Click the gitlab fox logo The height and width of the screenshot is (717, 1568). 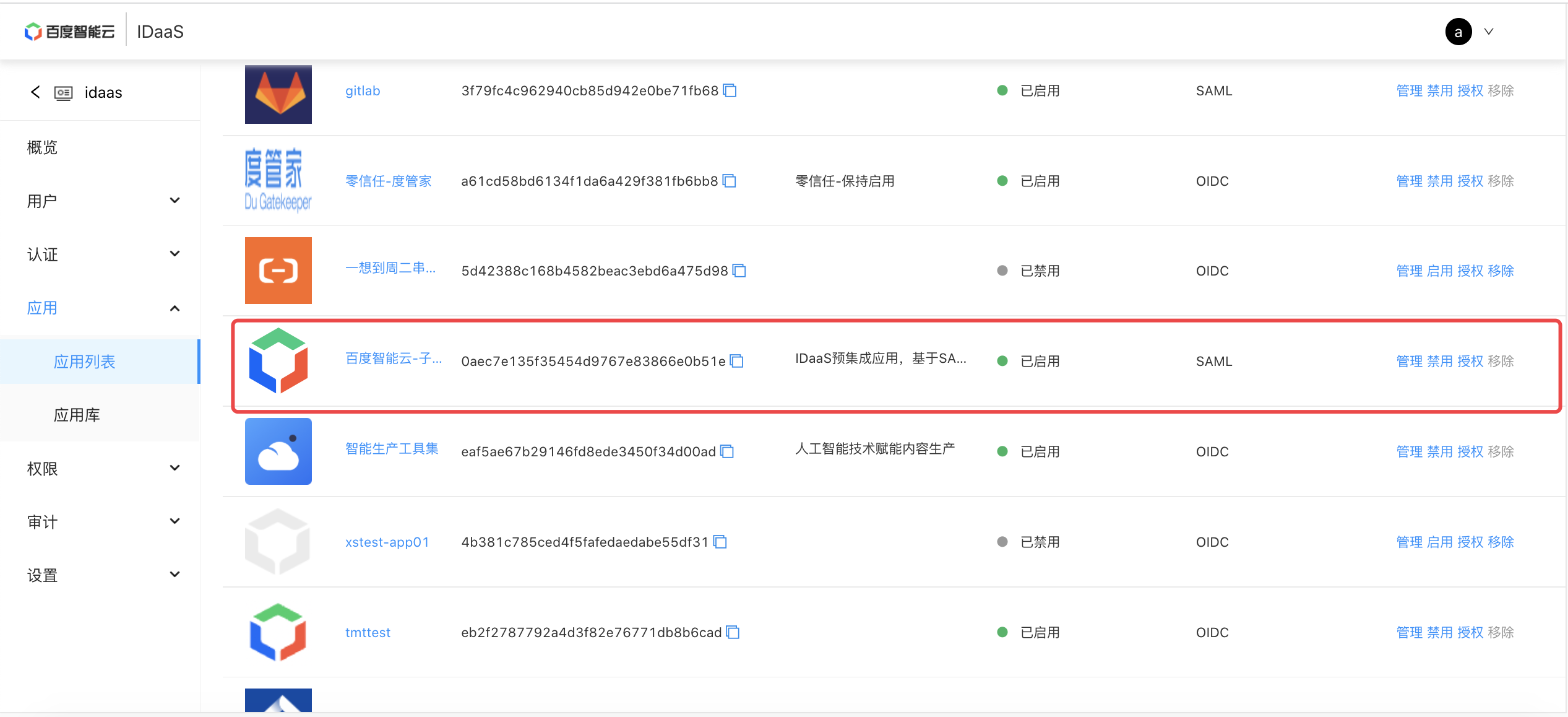278,94
